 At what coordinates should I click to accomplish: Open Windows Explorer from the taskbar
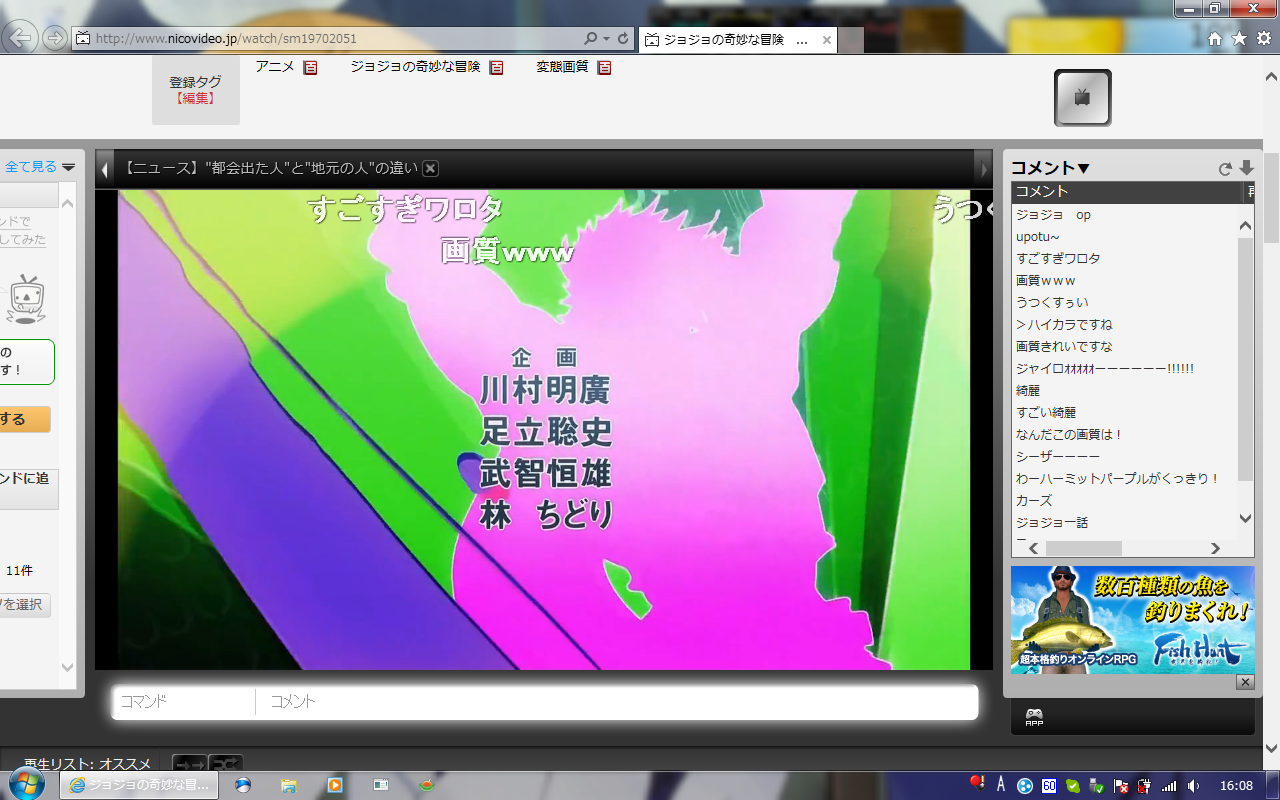288,785
